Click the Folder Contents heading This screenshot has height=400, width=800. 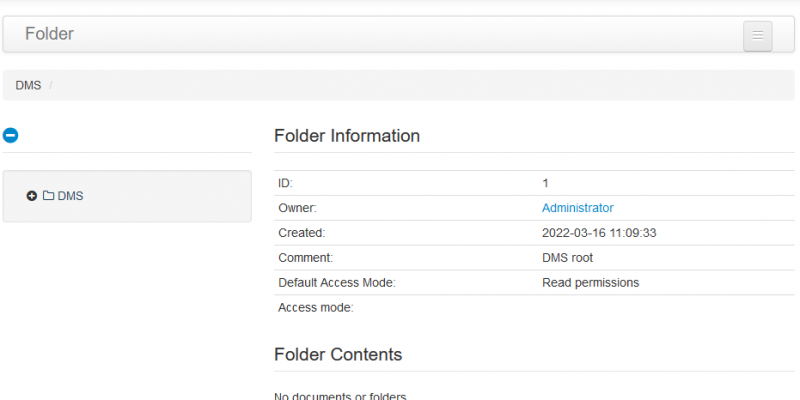pyautogui.click(x=338, y=354)
